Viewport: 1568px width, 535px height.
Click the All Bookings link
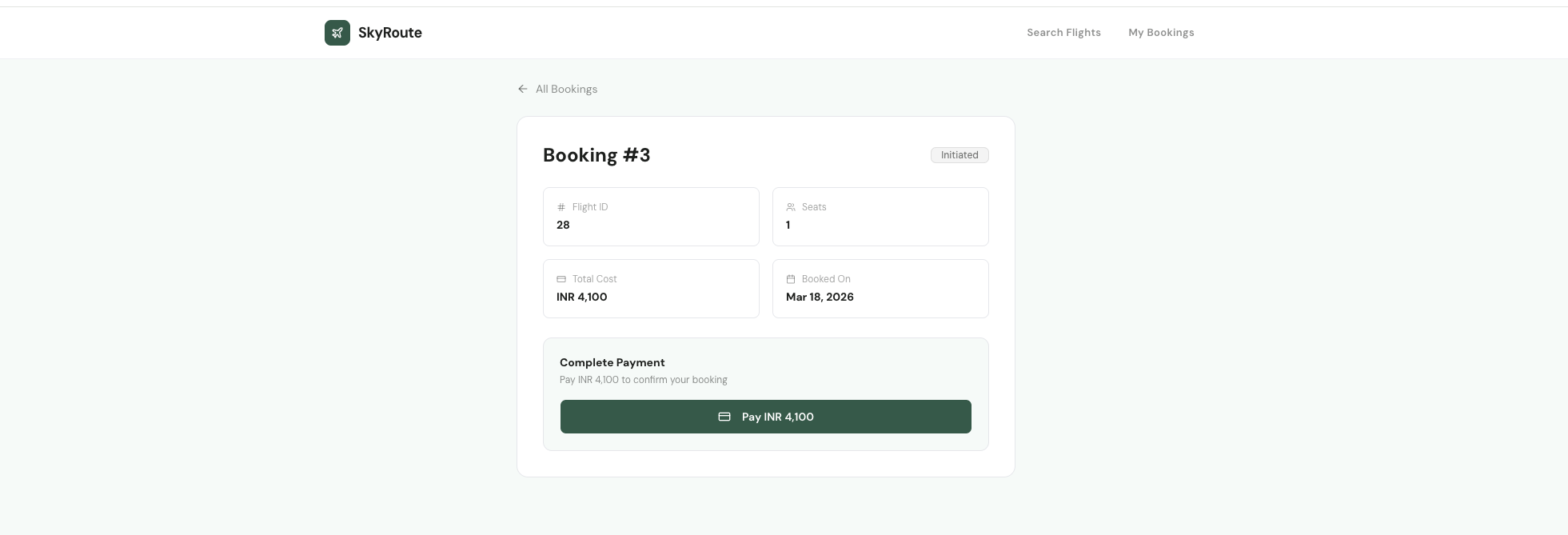click(x=566, y=89)
